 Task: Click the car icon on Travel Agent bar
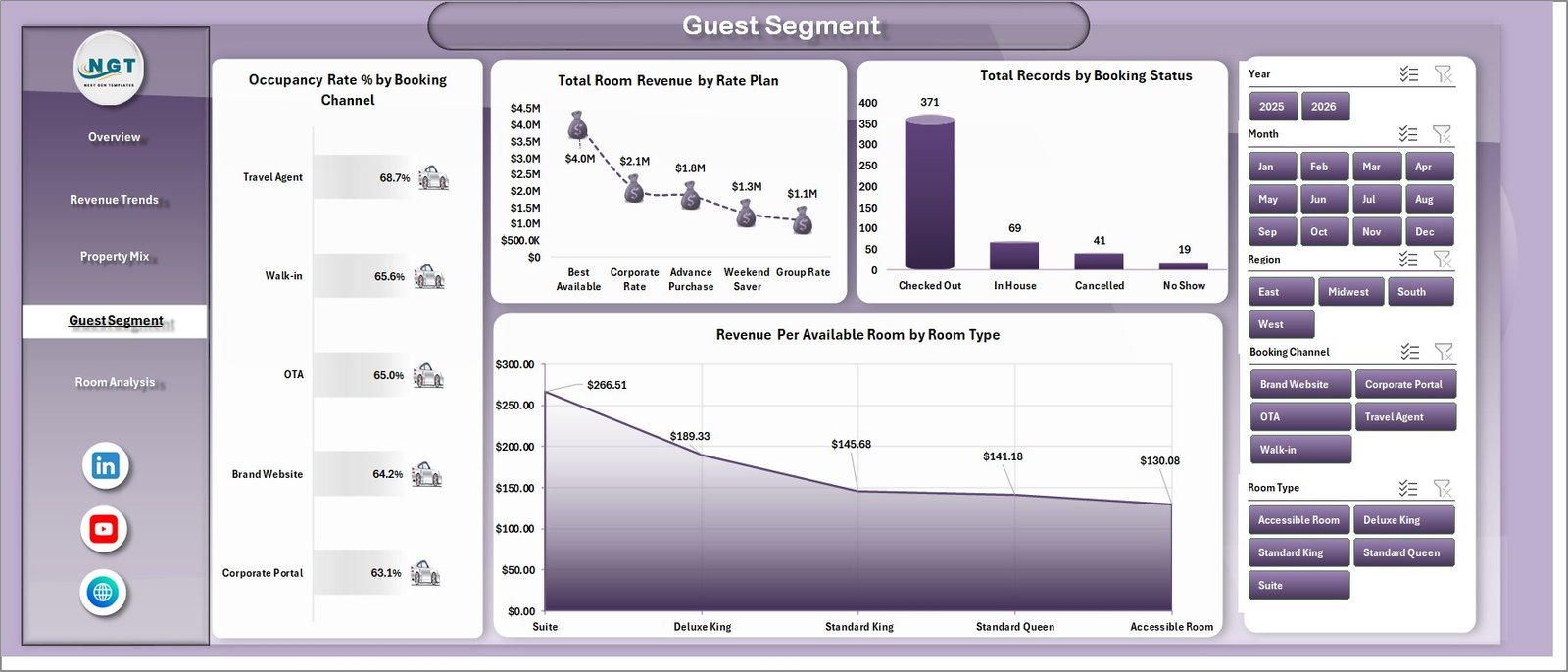click(x=433, y=177)
